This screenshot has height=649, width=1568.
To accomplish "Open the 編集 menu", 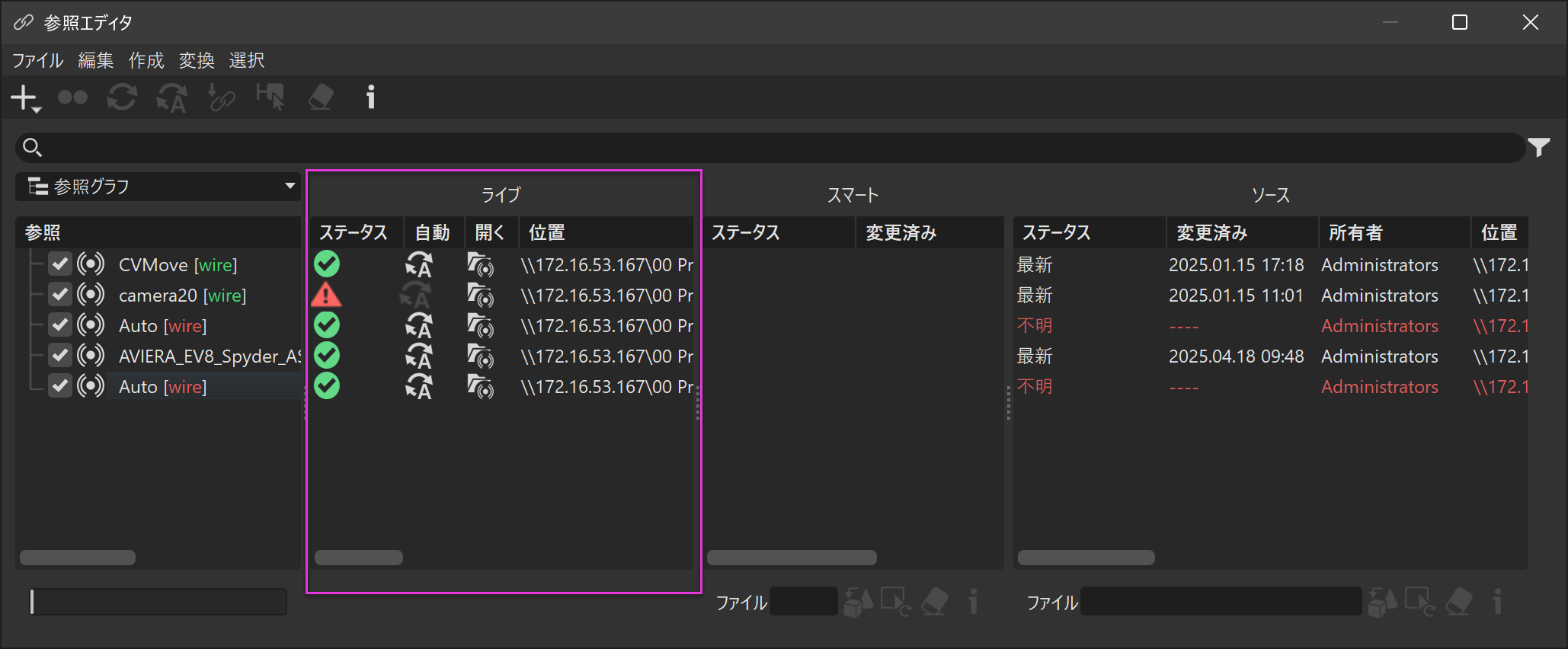I will tap(96, 60).
